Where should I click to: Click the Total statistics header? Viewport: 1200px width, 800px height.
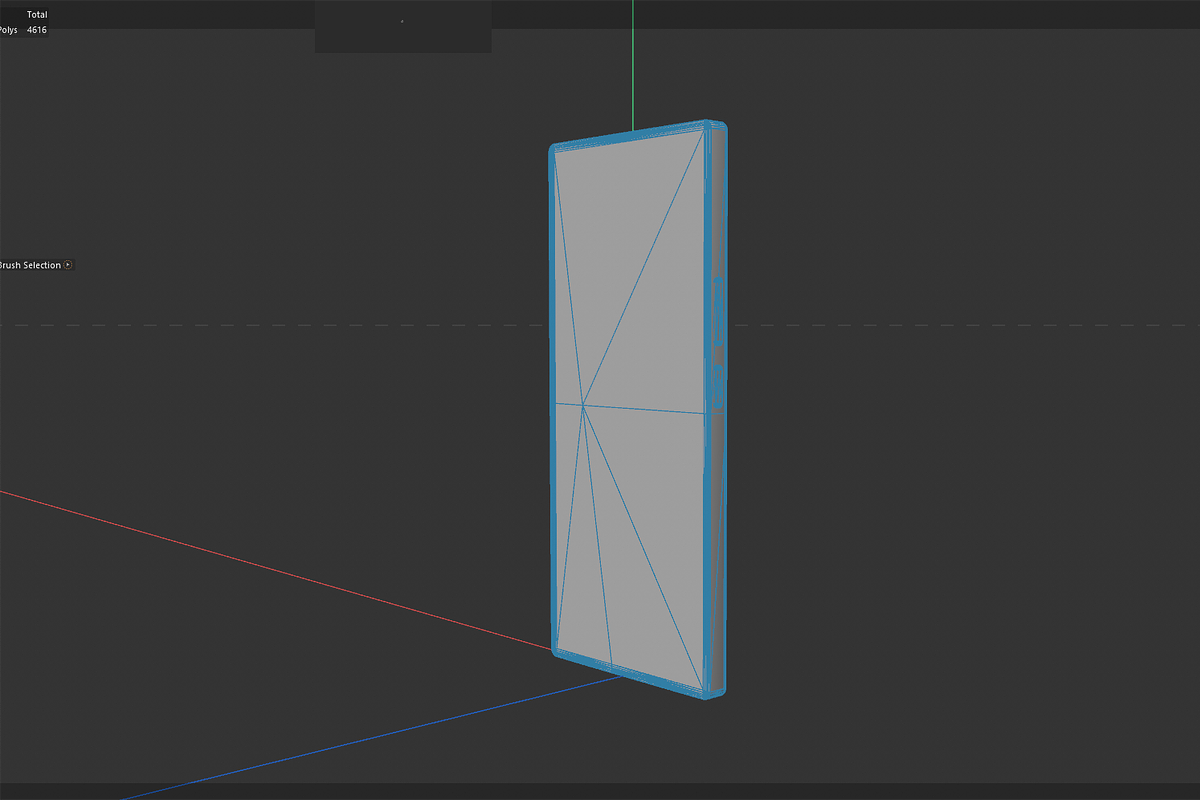tap(37, 15)
